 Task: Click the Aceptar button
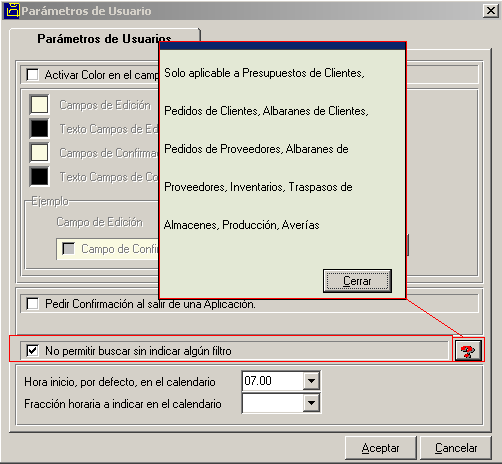(380, 448)
